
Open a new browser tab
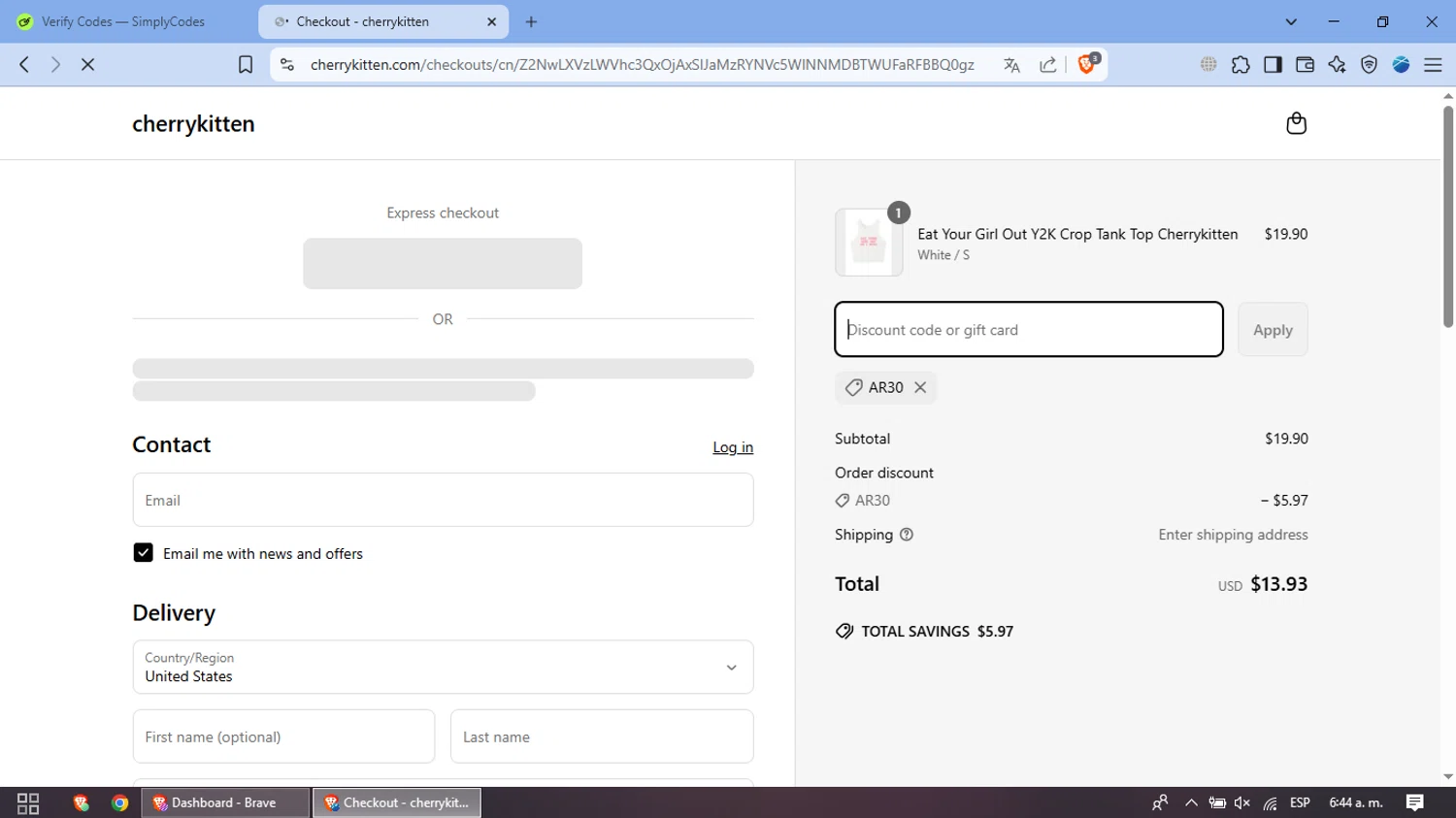click(x=531, y=21)
